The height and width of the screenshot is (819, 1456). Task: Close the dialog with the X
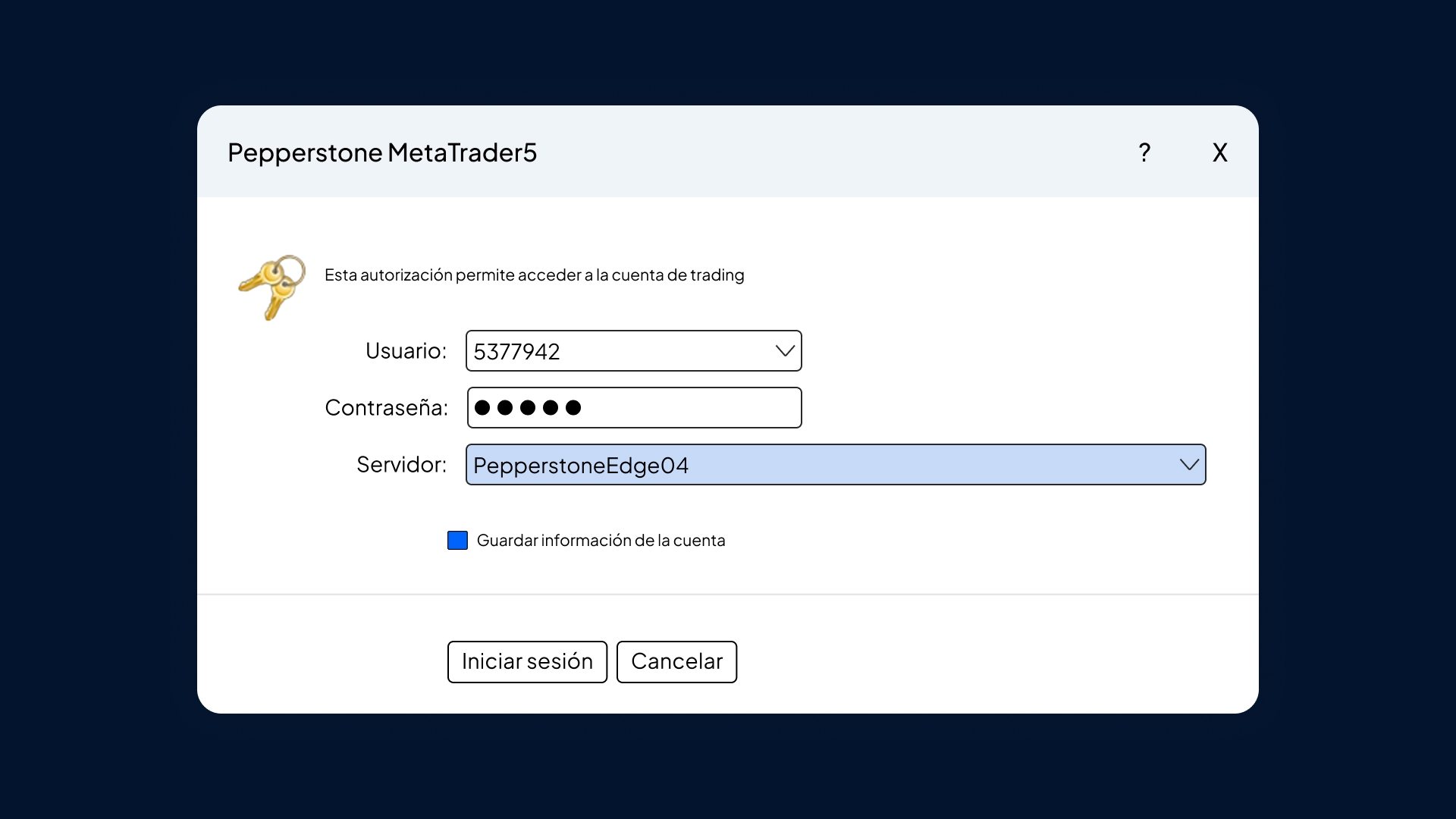click(x=1219, y=152)
